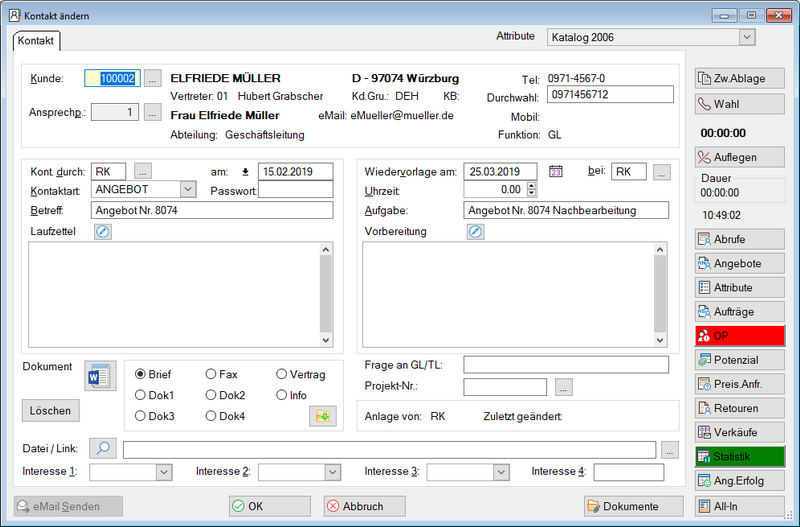Open the Attribute Katalog 2006 dropdown
The image size is (800, 527).
point(746,38)
